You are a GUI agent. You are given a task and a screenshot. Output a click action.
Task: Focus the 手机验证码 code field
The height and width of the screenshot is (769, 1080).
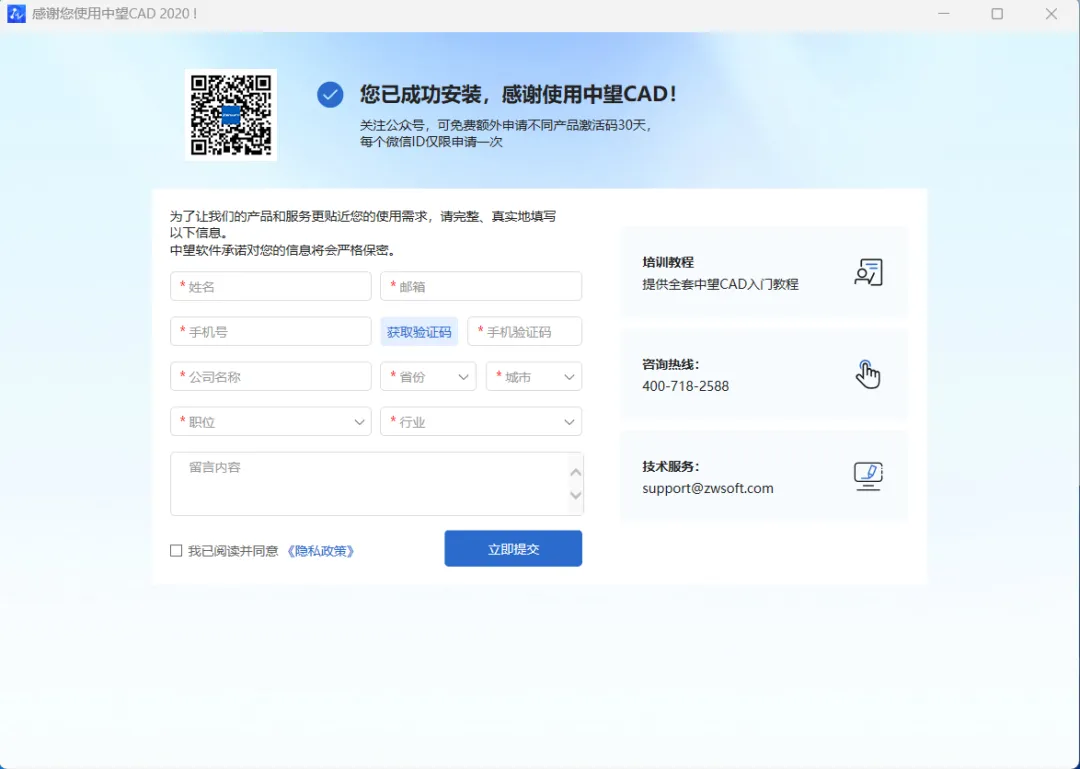click(524, 331)
